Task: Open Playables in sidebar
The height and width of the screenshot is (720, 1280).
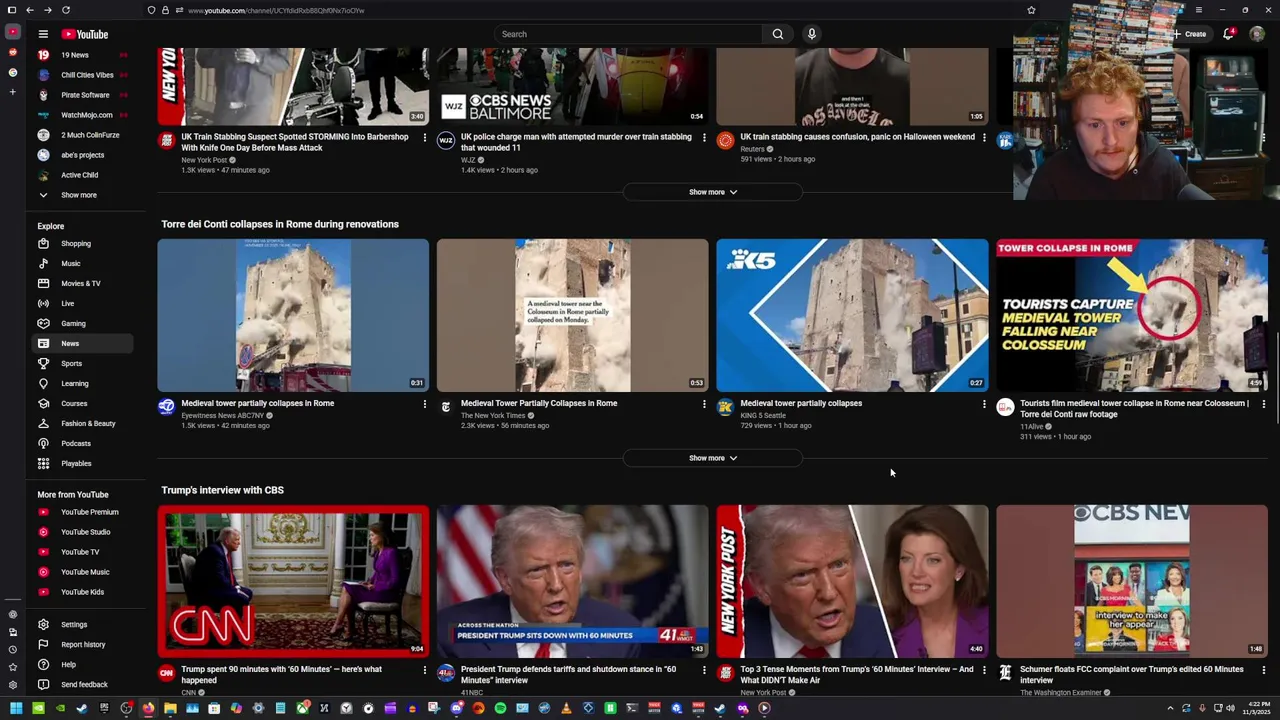Action: [82, 463]
